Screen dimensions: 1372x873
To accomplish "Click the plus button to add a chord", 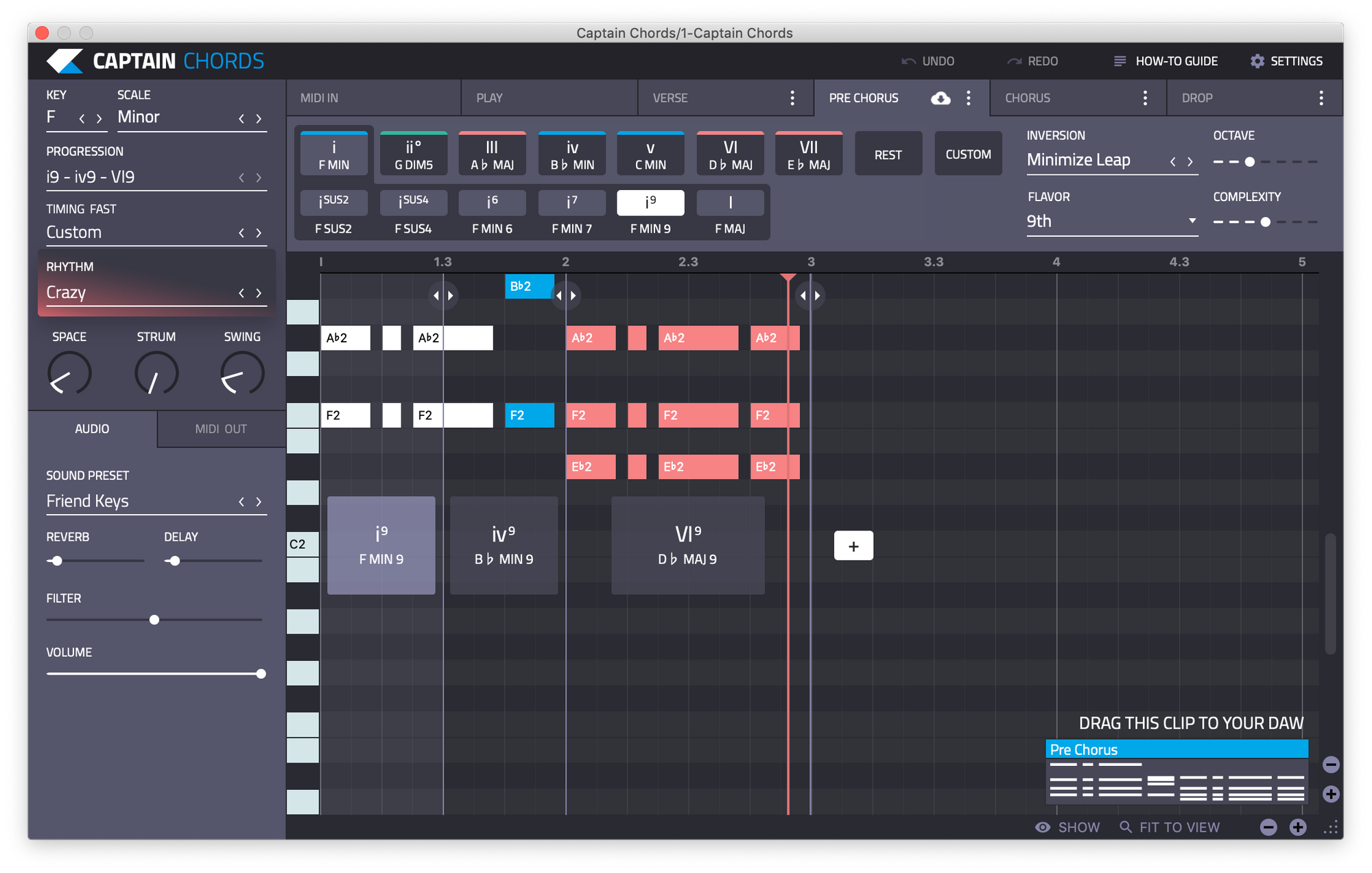I will (853, 546).
